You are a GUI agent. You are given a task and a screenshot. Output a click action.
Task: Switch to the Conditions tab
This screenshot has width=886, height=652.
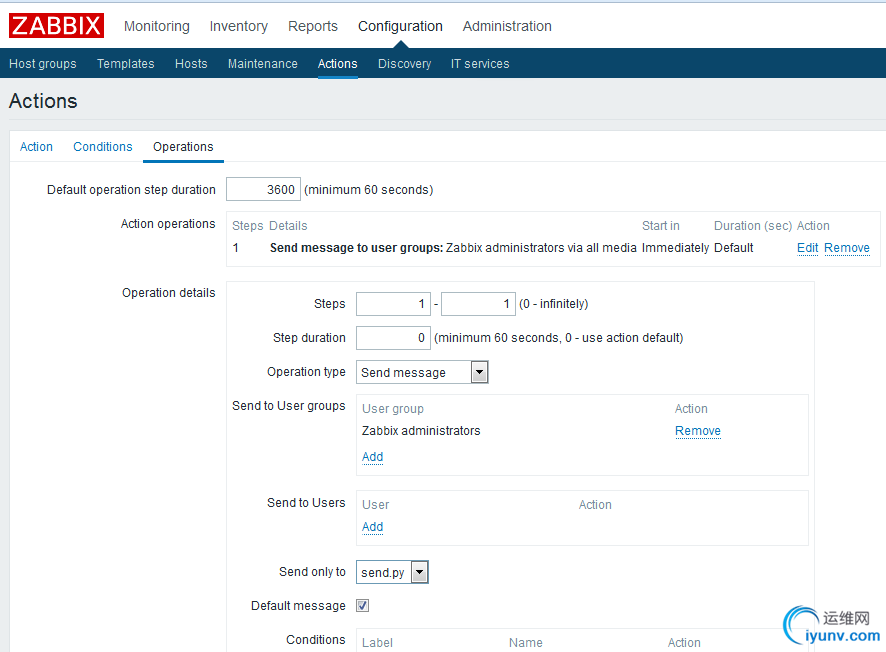103,147
